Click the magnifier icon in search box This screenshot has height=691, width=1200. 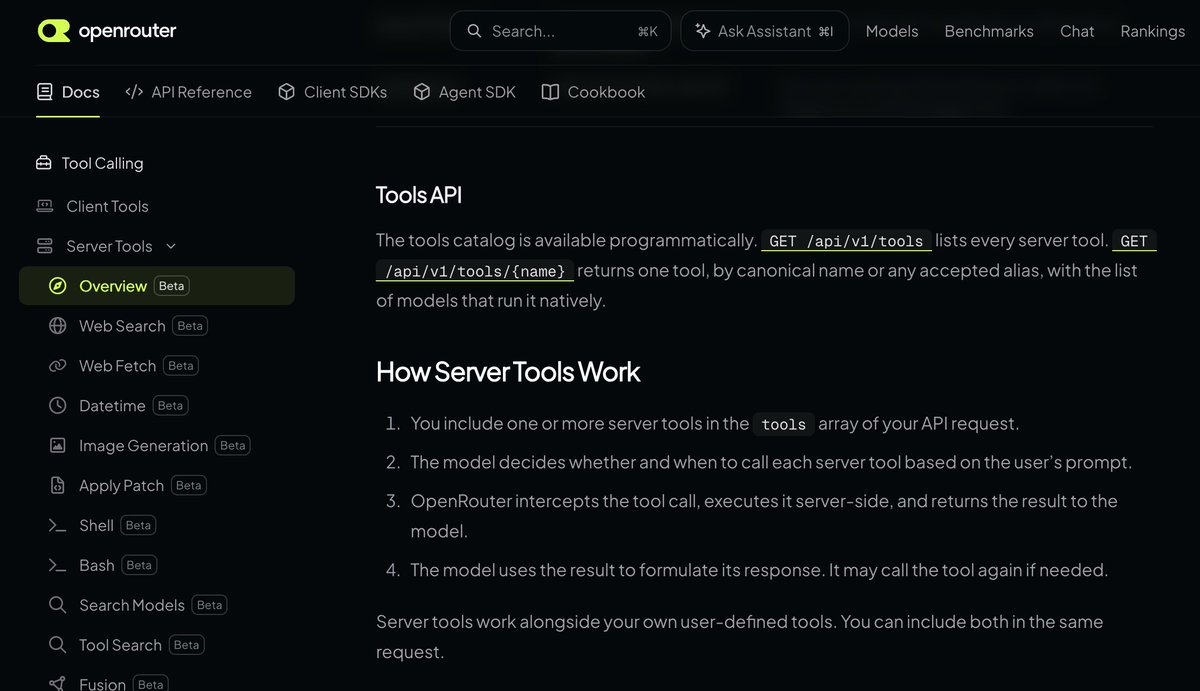[x=474, y=31]
